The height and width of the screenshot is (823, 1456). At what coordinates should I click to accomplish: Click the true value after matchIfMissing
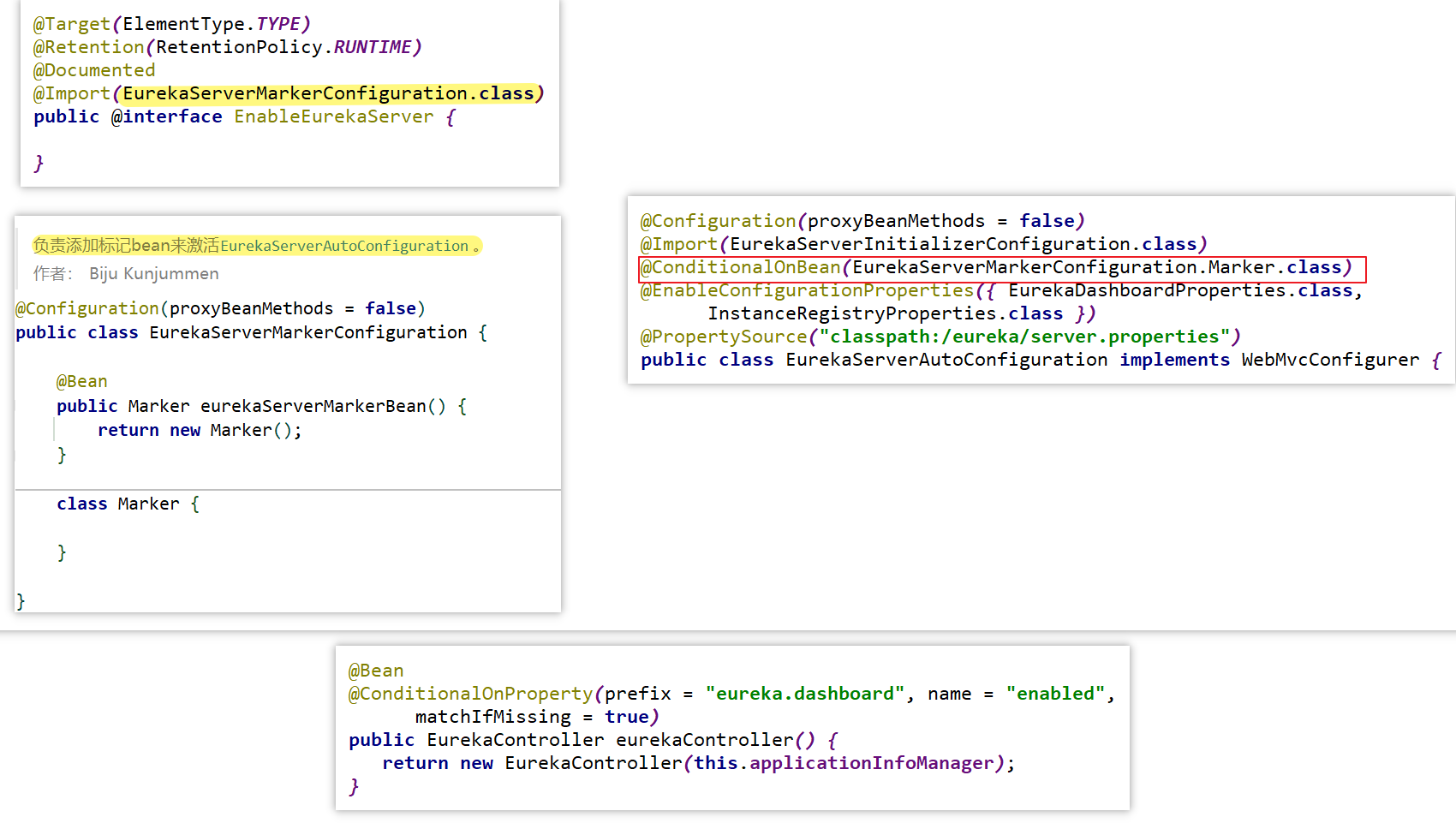coord(627,717)
